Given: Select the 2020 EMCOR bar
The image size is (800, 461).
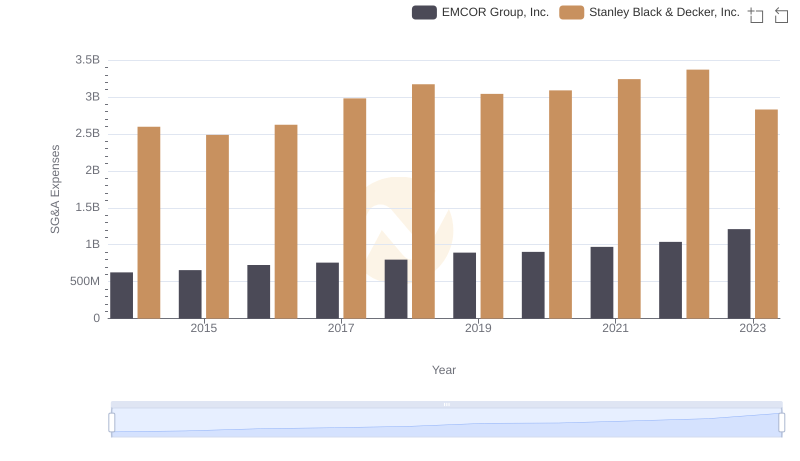Looking at the screenshot, I should (x=533, y=285).
